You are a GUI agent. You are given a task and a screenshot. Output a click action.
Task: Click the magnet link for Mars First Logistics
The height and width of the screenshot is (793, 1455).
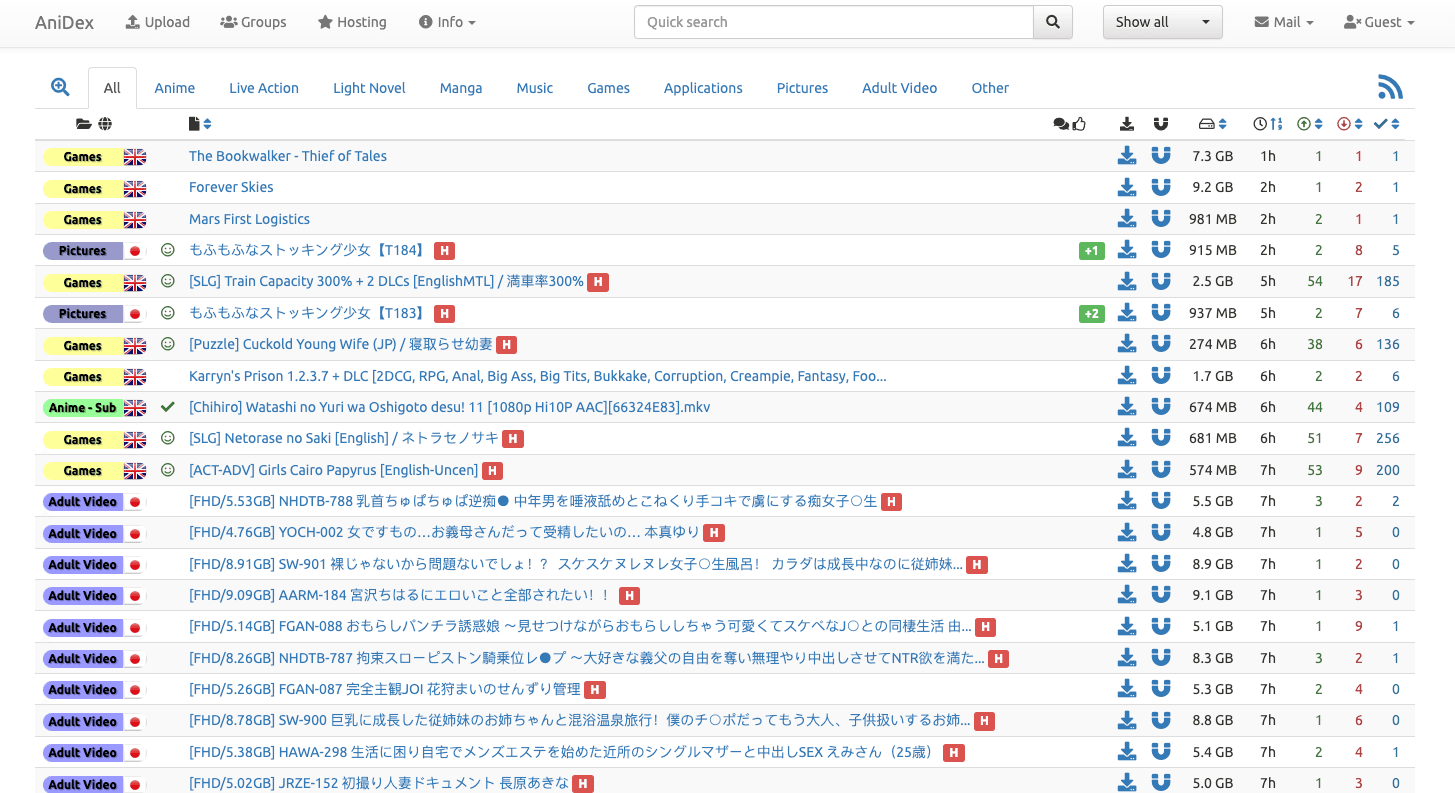1160,219
